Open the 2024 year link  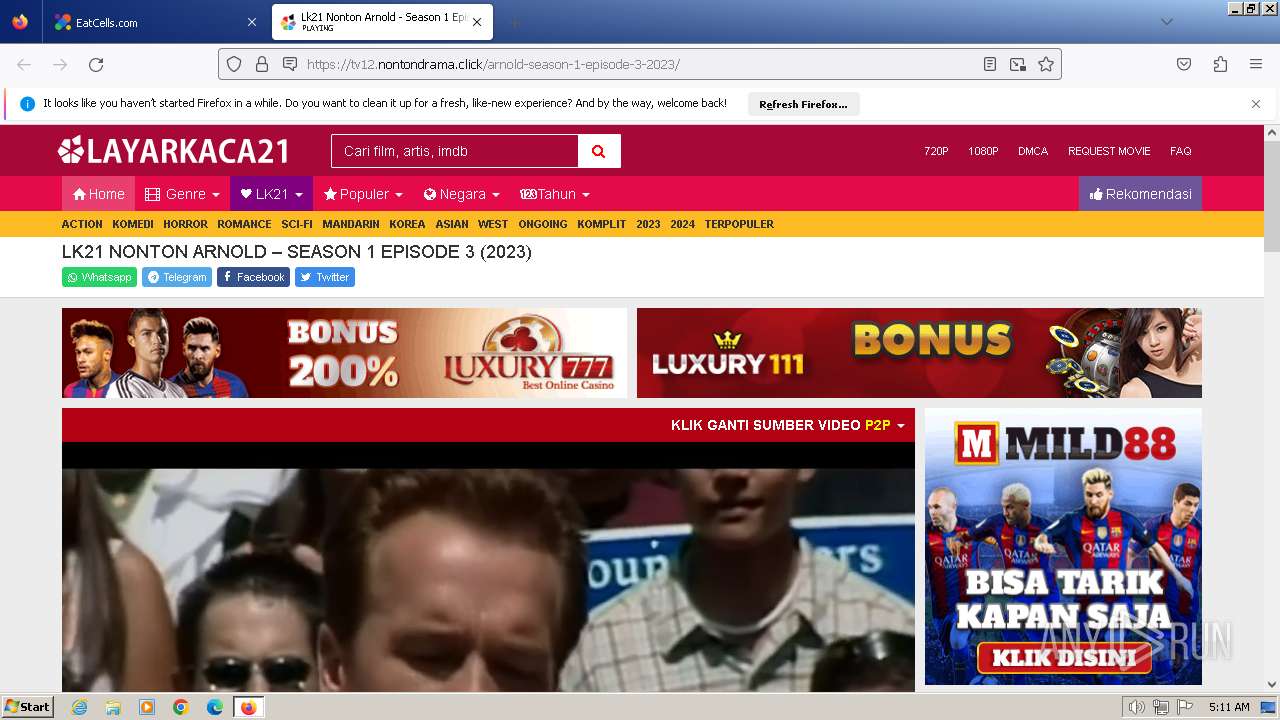coord(682,224)
